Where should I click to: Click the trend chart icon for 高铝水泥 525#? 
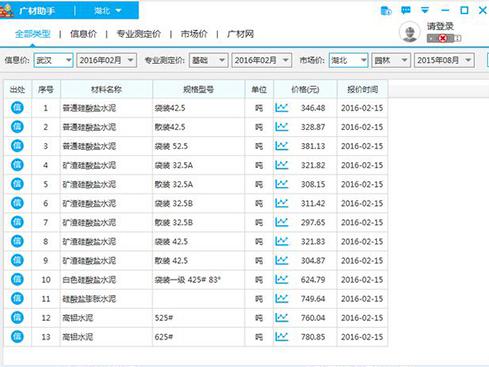point(282,318)
